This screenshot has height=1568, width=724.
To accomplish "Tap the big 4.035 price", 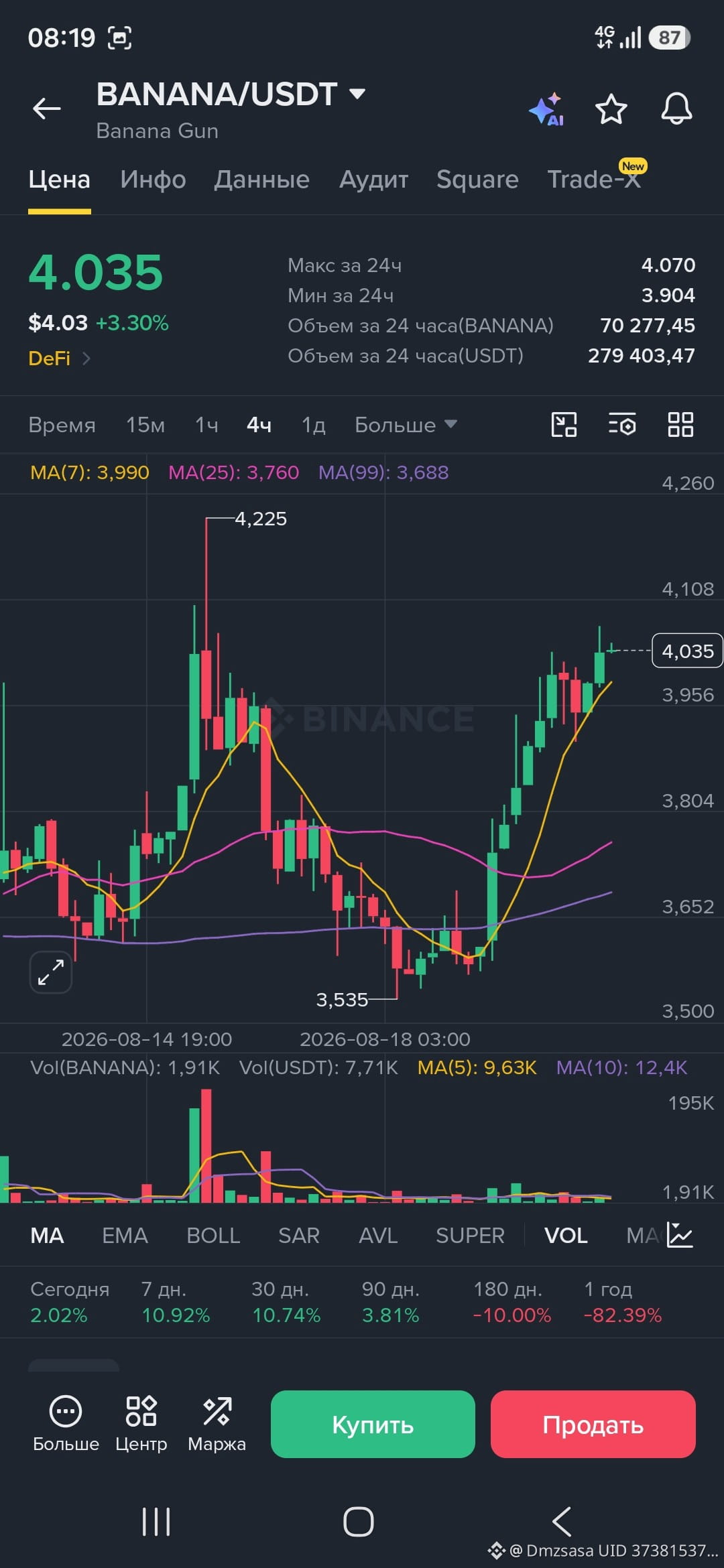I will coord(96,273).
